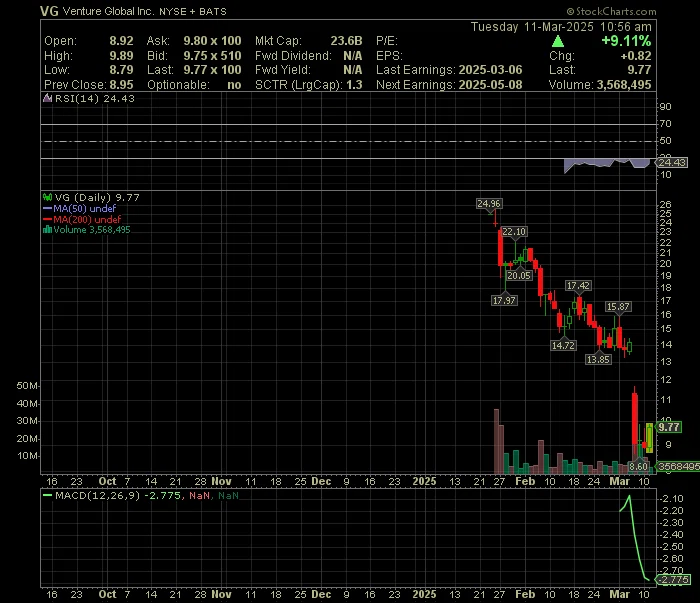Click the header Volume value 3,568,495
Screen dimensions: 700x603
[624, 85]
